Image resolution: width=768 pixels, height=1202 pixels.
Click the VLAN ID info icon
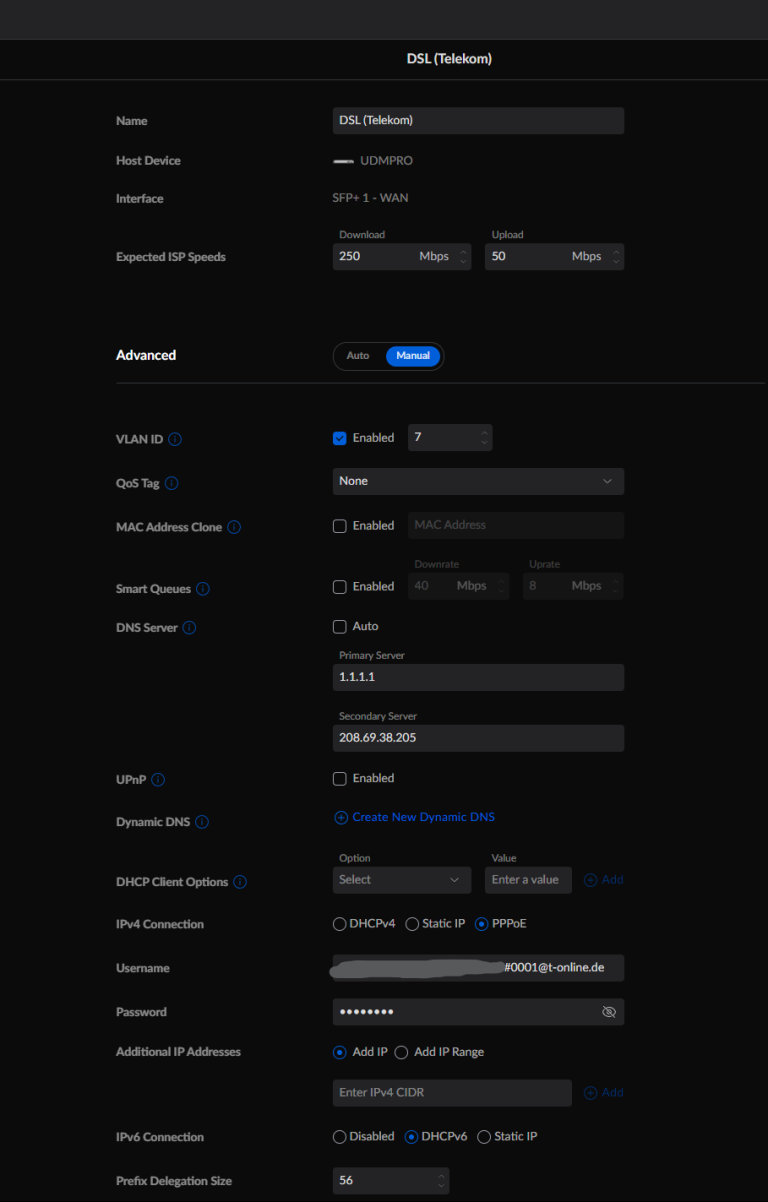click(x=175, y=439)
